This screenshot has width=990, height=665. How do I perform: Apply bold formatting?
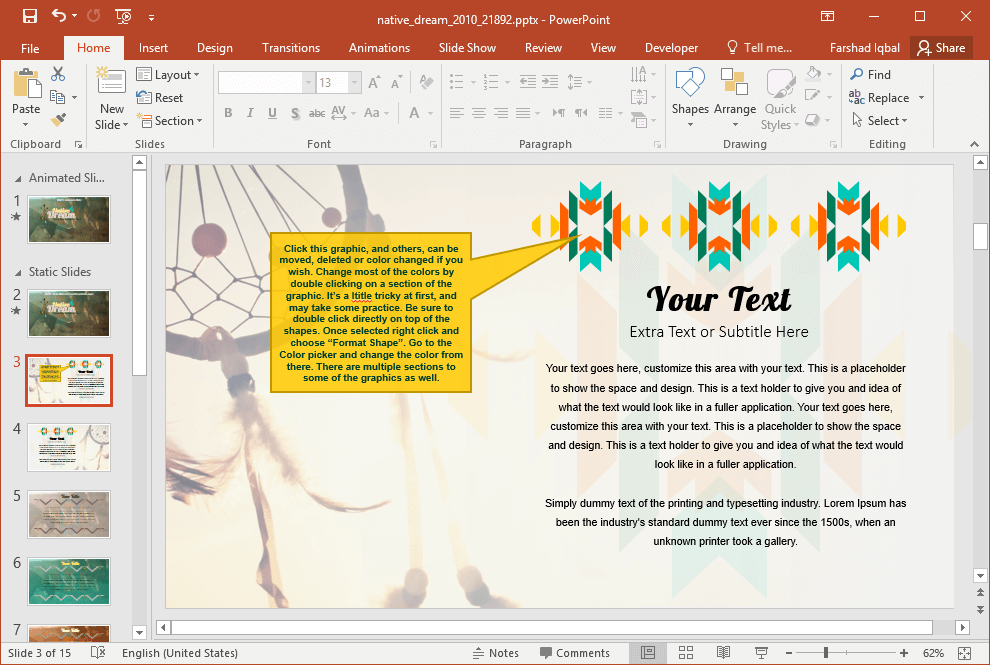tap(227, 113)
